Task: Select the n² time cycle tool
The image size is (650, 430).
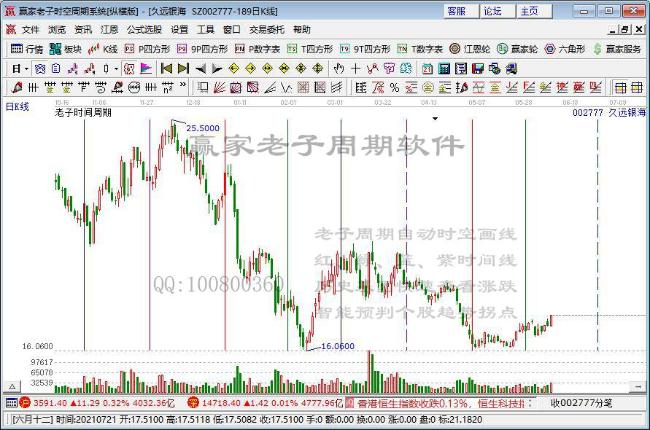Action: tap(167, 87)
